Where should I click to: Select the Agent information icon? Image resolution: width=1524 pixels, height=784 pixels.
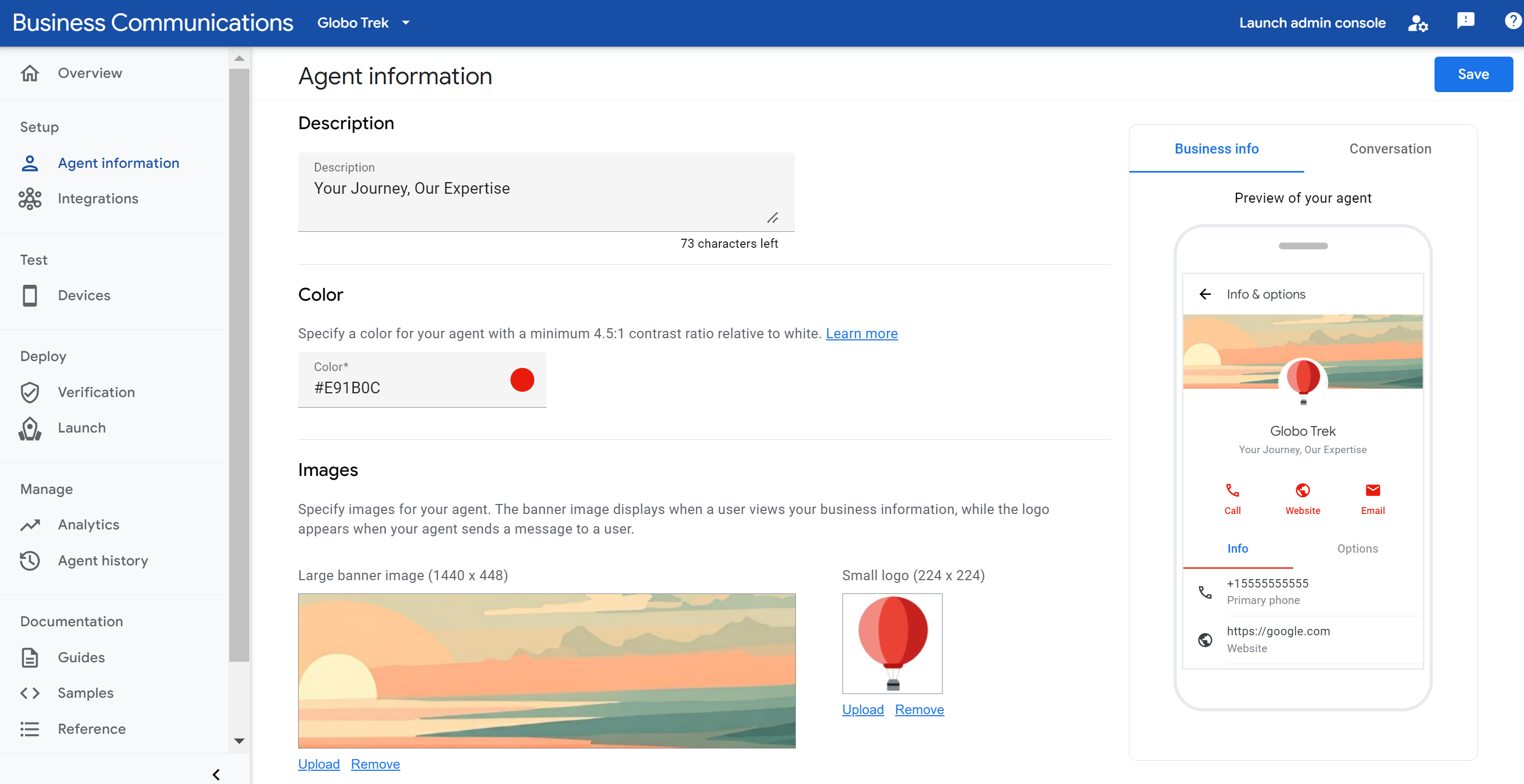(x=30, y=162)
